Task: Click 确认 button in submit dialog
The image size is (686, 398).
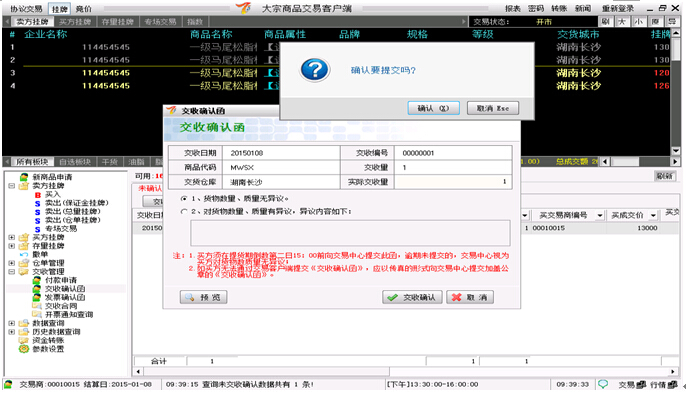Action: click(434, 108)
